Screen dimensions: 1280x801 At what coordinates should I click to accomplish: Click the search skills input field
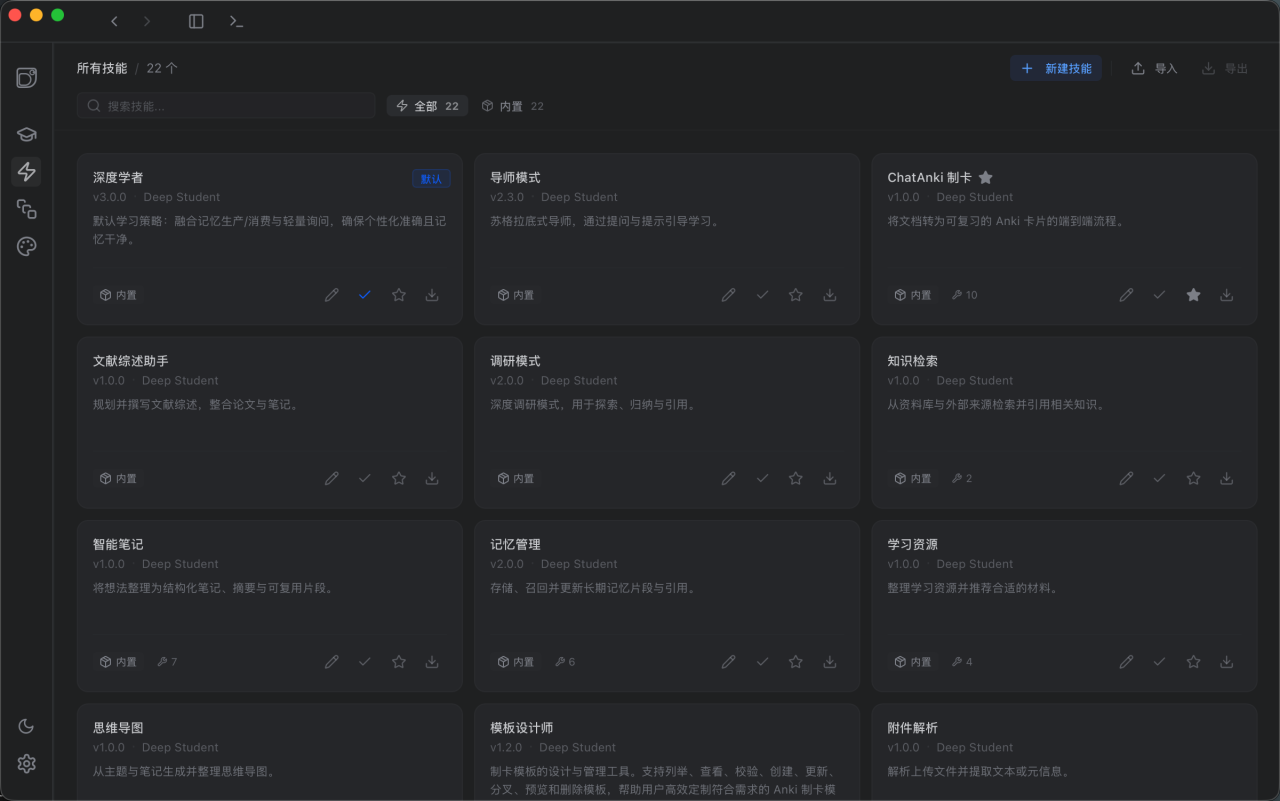(225, 105)
